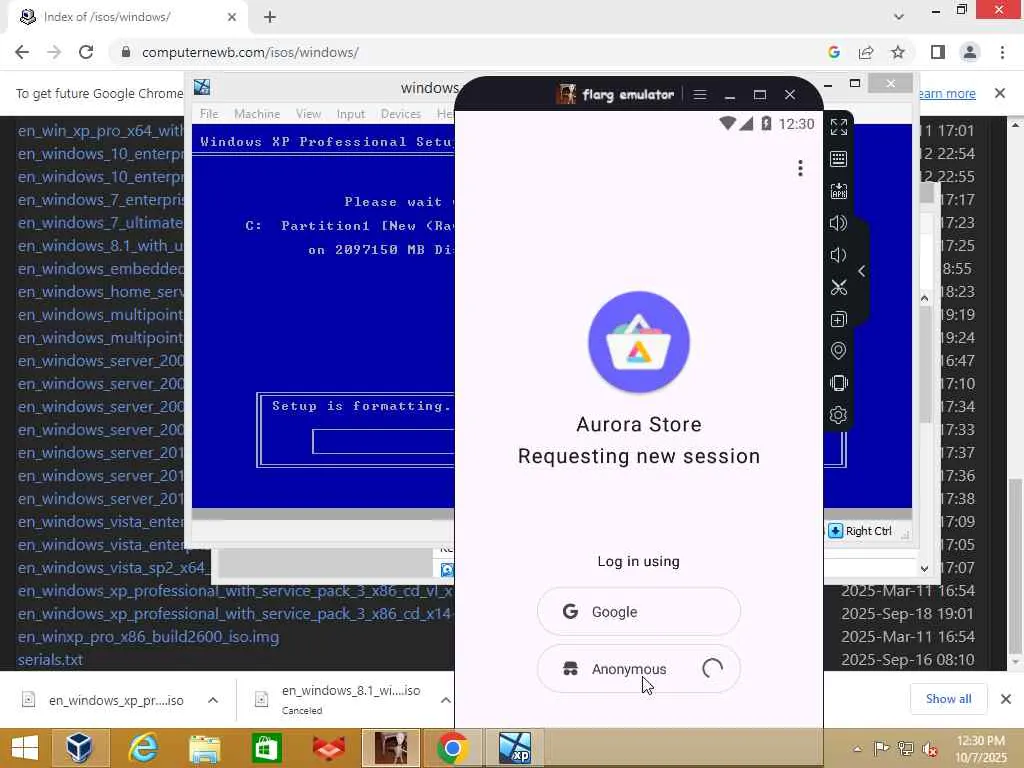This screenshot has height=768, width=1024.
Task: Reload the Chrome page
Action: point(86,52)
